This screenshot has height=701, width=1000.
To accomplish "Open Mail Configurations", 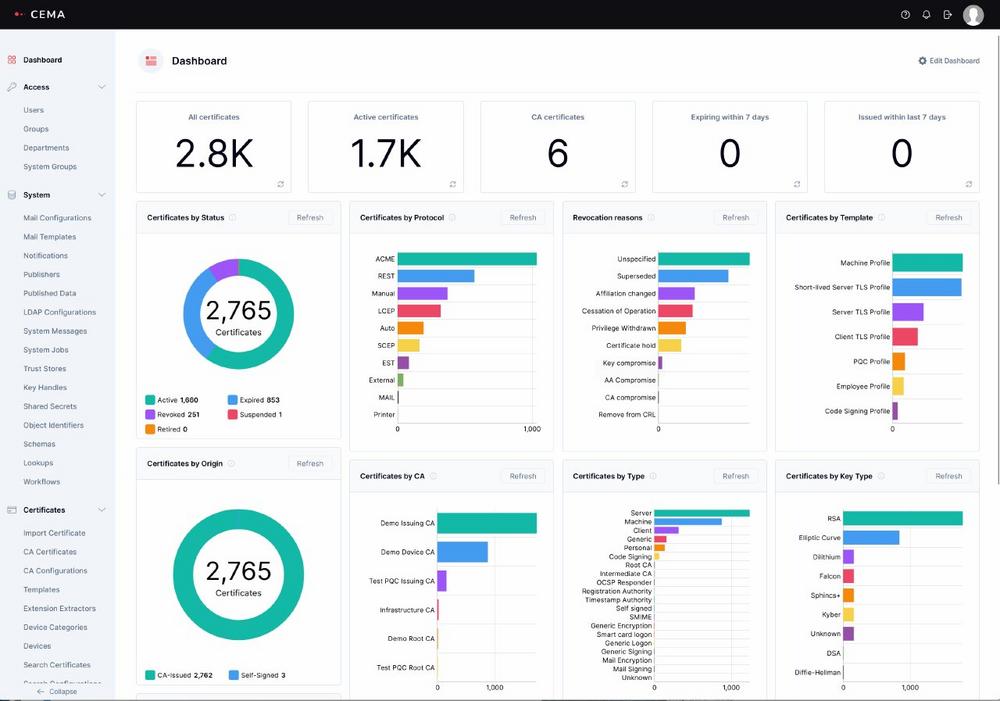I will tap(57, 218).
